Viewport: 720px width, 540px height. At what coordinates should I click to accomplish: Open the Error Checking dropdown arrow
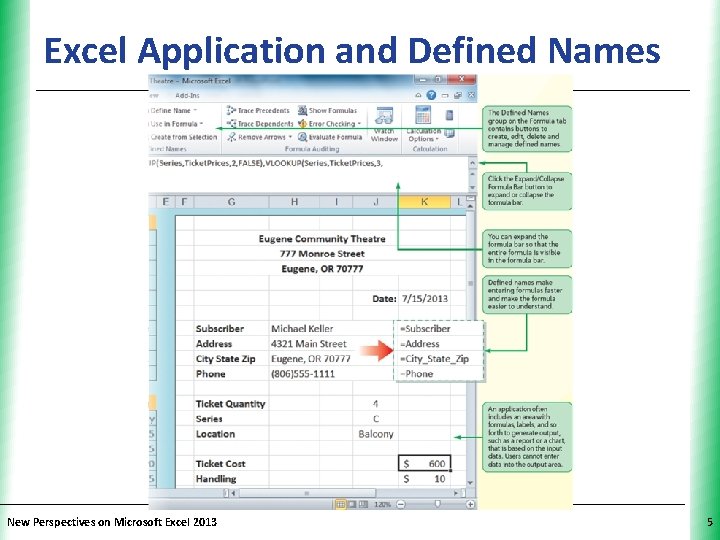click(x=359, y=124)
